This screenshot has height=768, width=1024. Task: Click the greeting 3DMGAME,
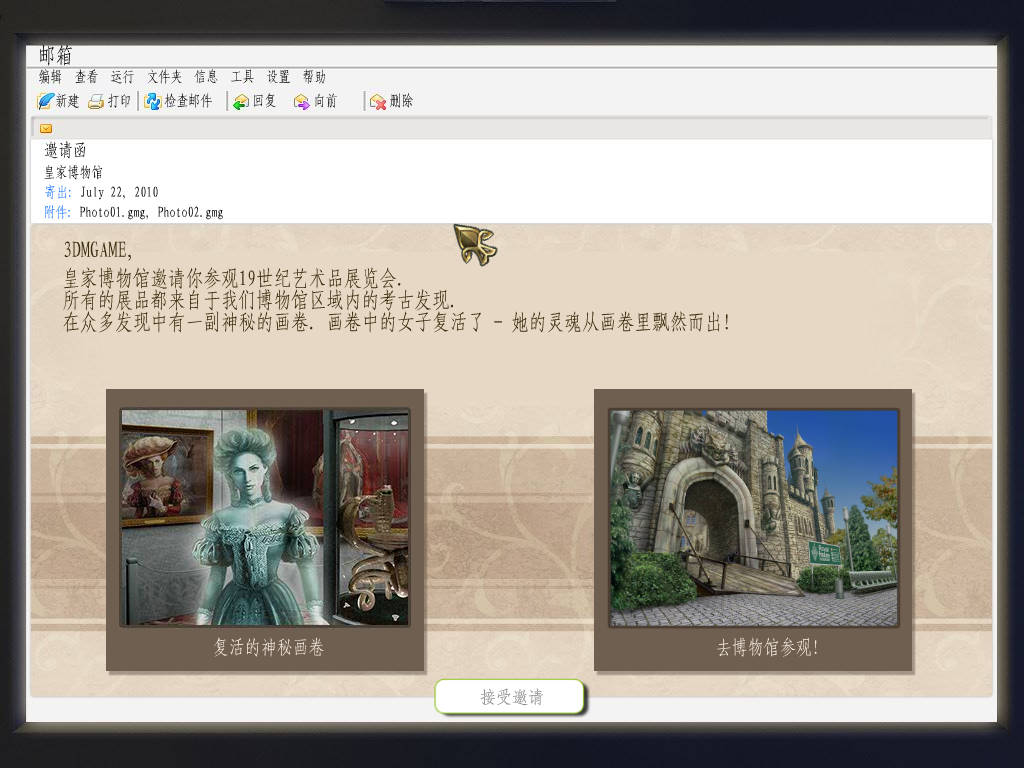(98, 250)
